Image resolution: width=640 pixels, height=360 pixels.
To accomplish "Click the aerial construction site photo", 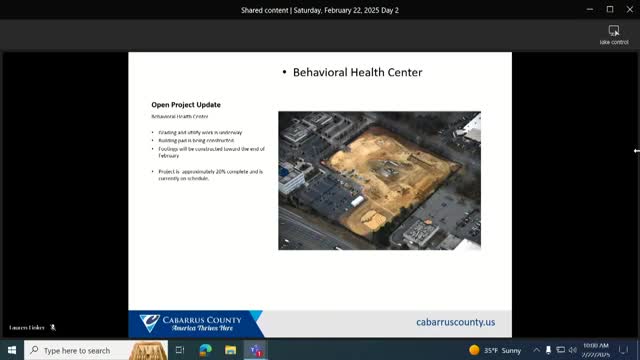I will [380, 180].
